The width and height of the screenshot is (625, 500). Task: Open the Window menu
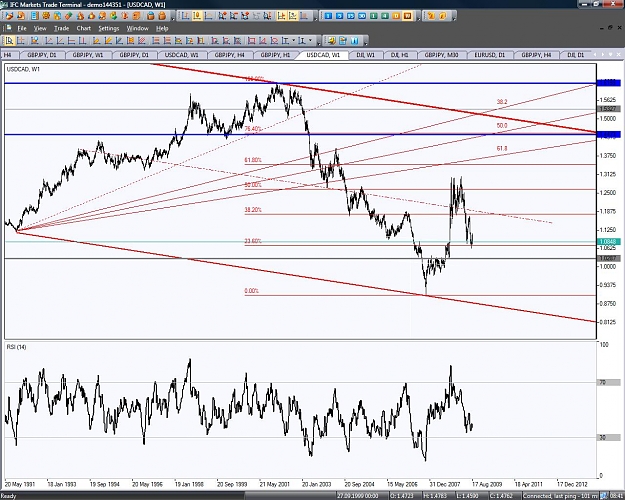tap(138, 28)
